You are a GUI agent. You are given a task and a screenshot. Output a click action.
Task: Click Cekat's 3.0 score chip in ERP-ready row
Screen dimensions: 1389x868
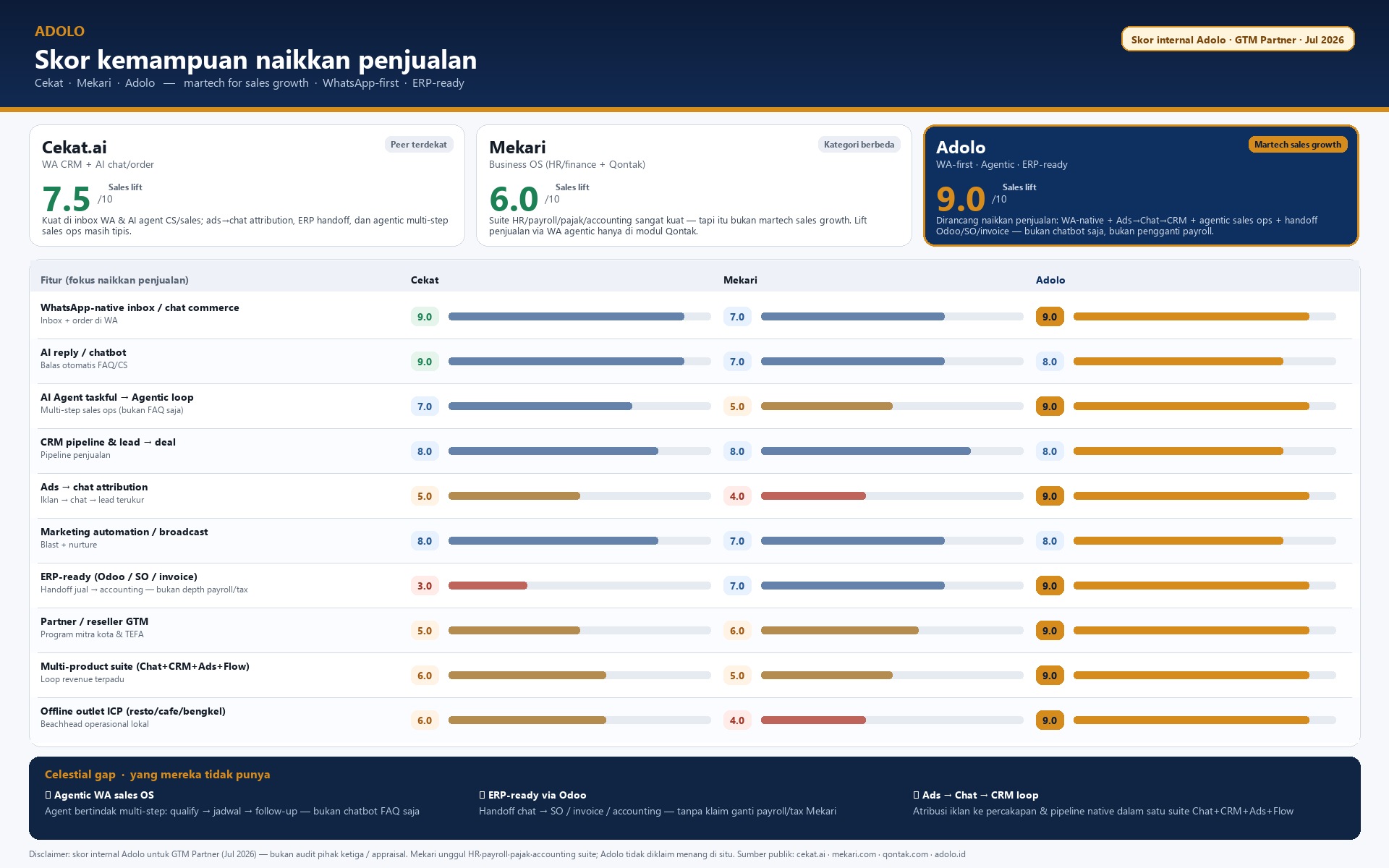tap(425, 586)
